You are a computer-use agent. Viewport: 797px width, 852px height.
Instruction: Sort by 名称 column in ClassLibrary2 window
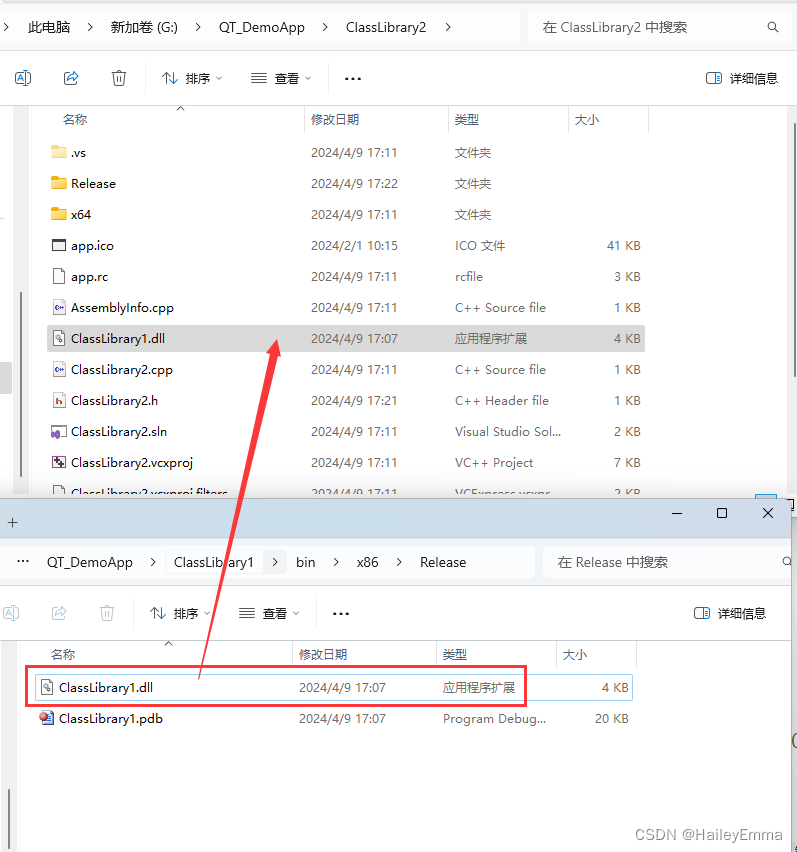click(x=75, y=120)
